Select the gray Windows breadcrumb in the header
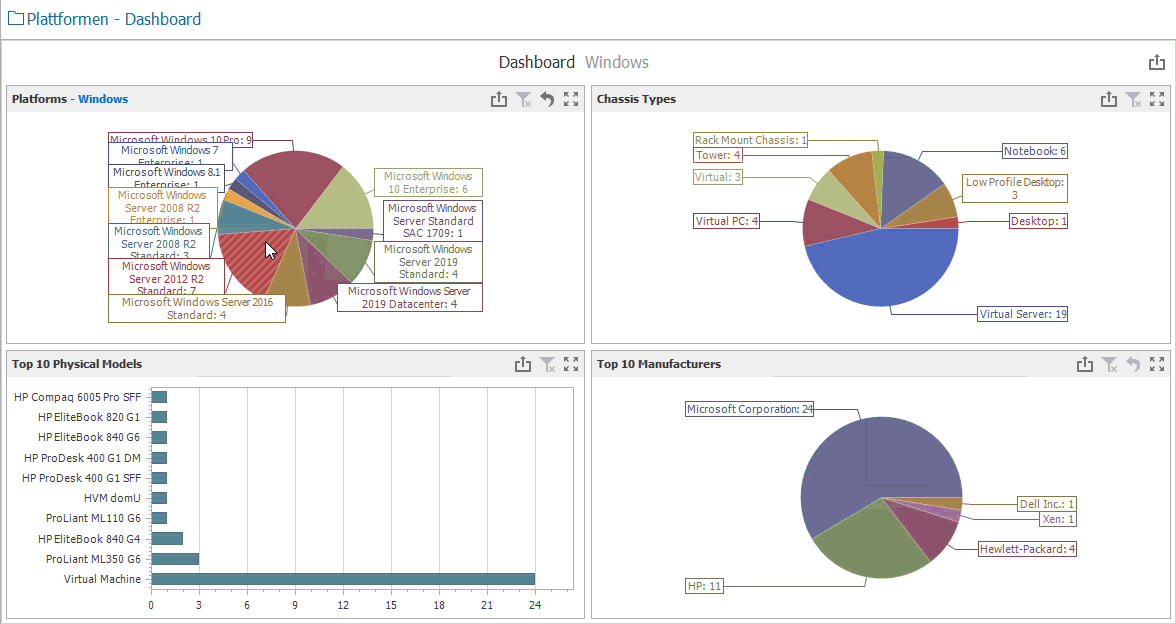Viewport: 1176px width, 624px height. pos(616,62)
